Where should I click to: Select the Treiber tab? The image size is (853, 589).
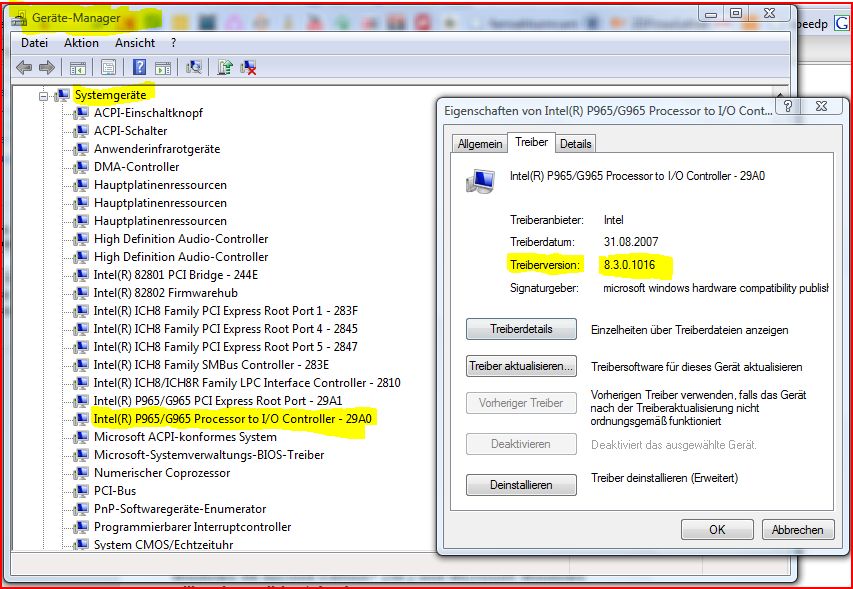(x=531, y=142)
